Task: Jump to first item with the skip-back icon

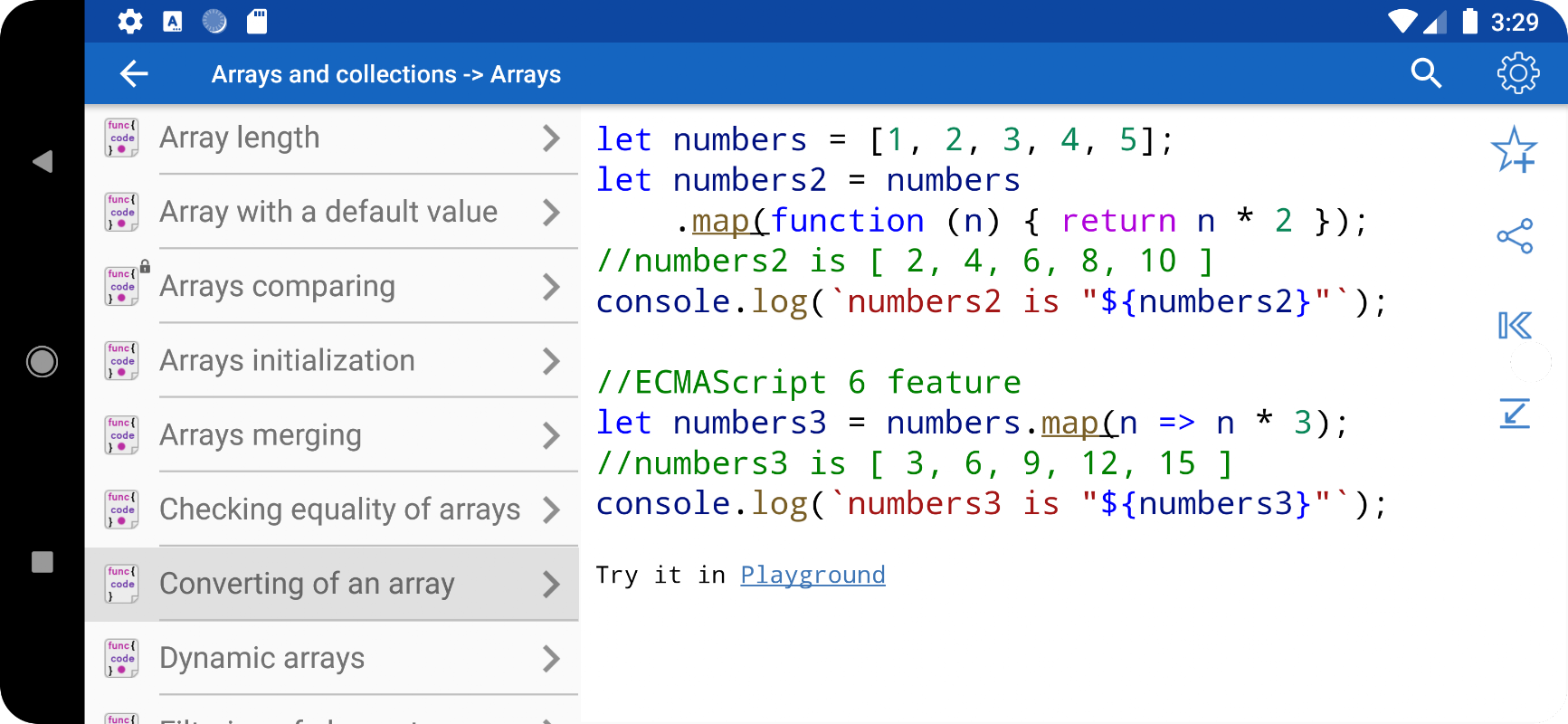Action: (1515, 325)
